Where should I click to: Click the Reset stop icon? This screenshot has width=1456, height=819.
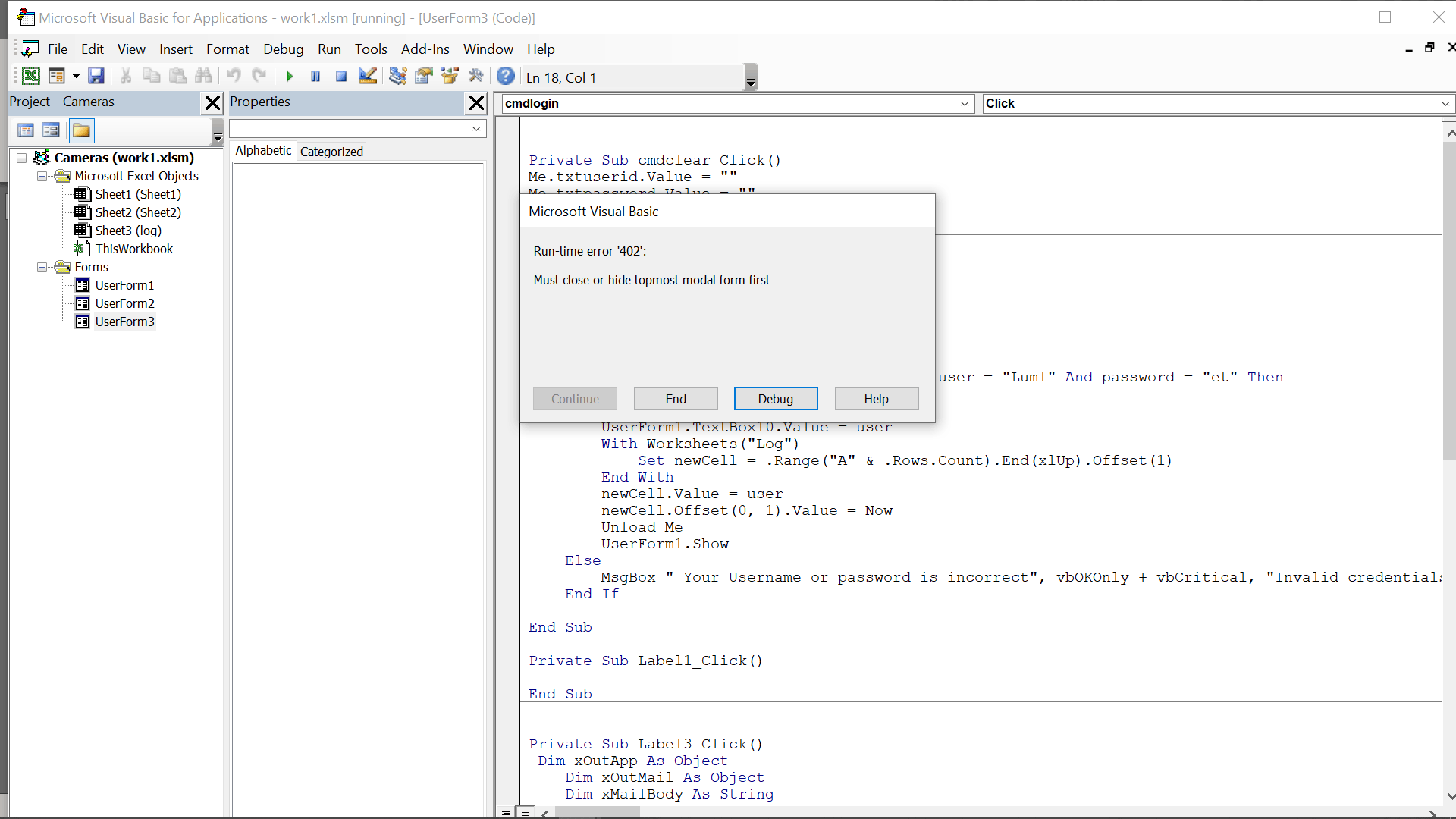(x=341, y=76)
